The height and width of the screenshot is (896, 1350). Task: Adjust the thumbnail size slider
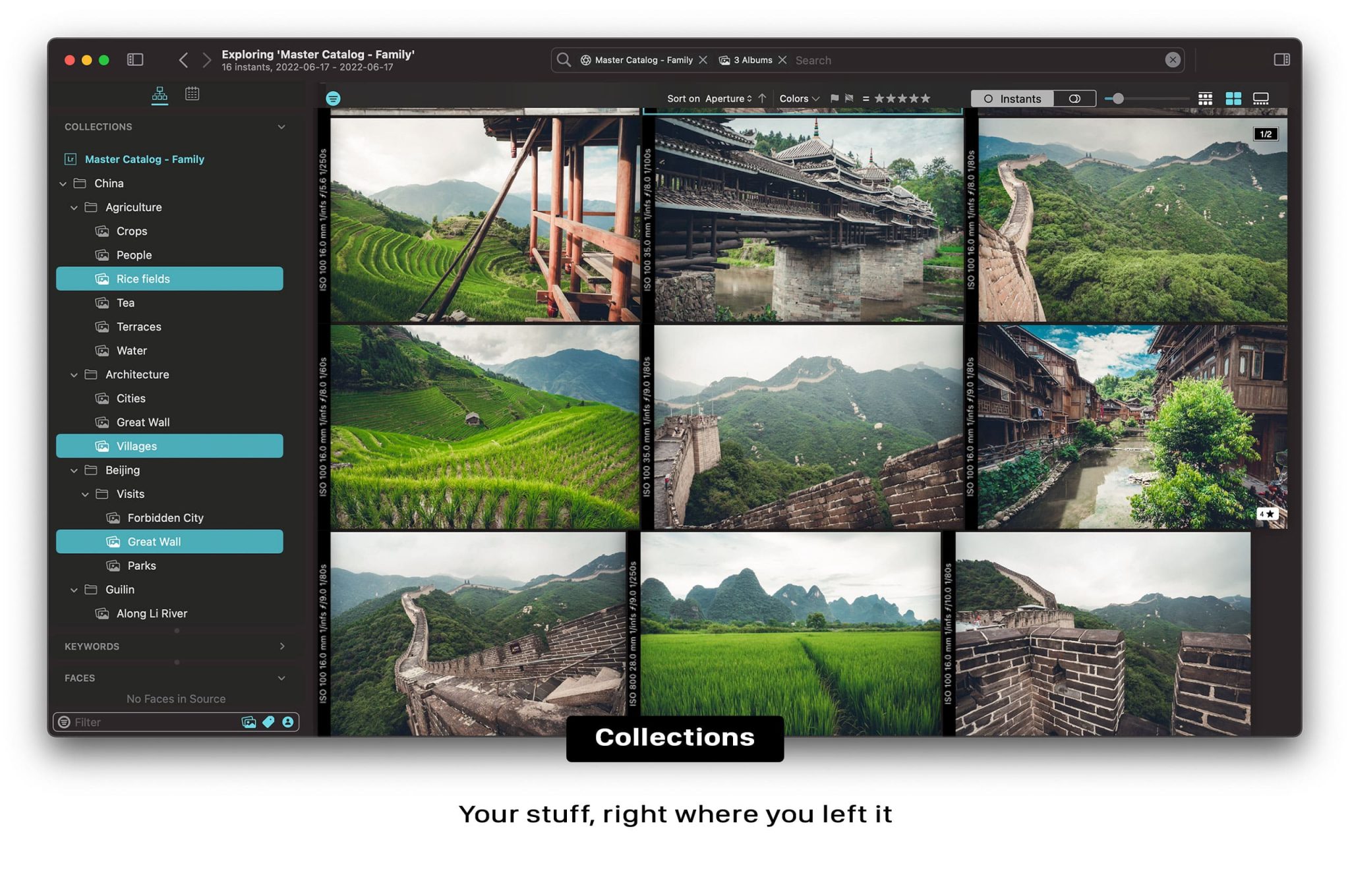click(1118, 99)
